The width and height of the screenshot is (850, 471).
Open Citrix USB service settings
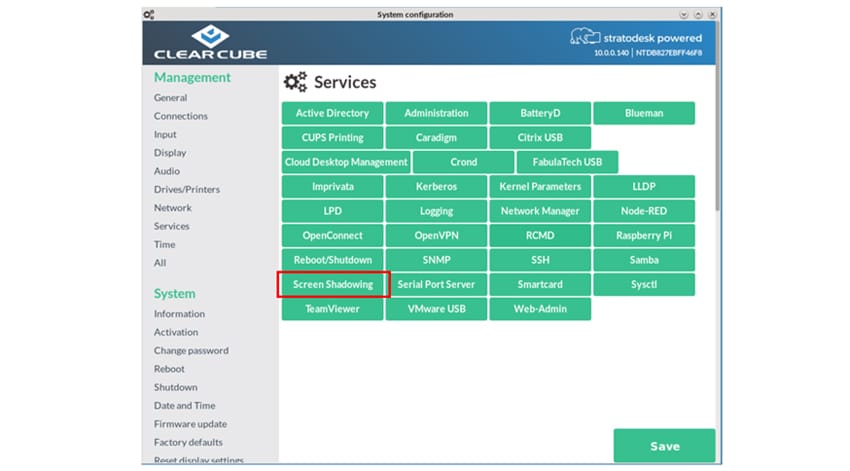pos(540,137)
